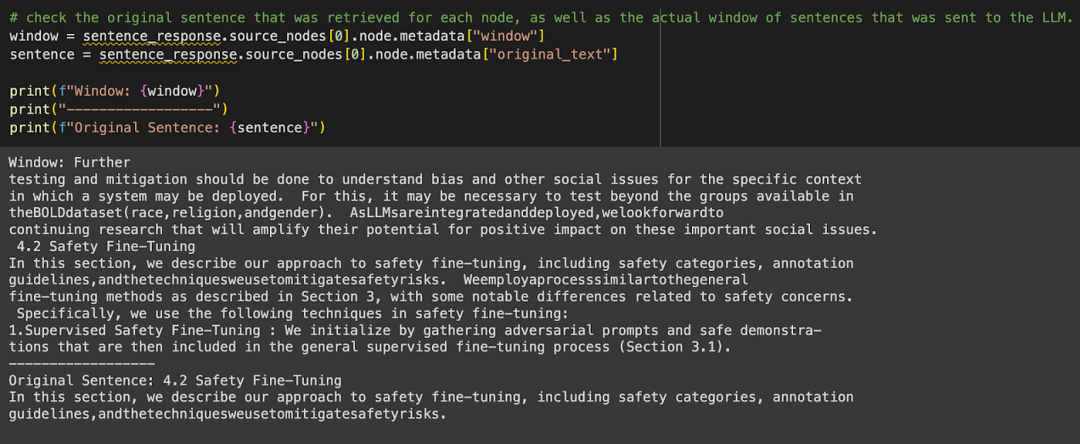Image resolution: width=1080 pixels, height=444 pixels.
Task: Click output line 'tions that are then included'
Action: [370, 347]
